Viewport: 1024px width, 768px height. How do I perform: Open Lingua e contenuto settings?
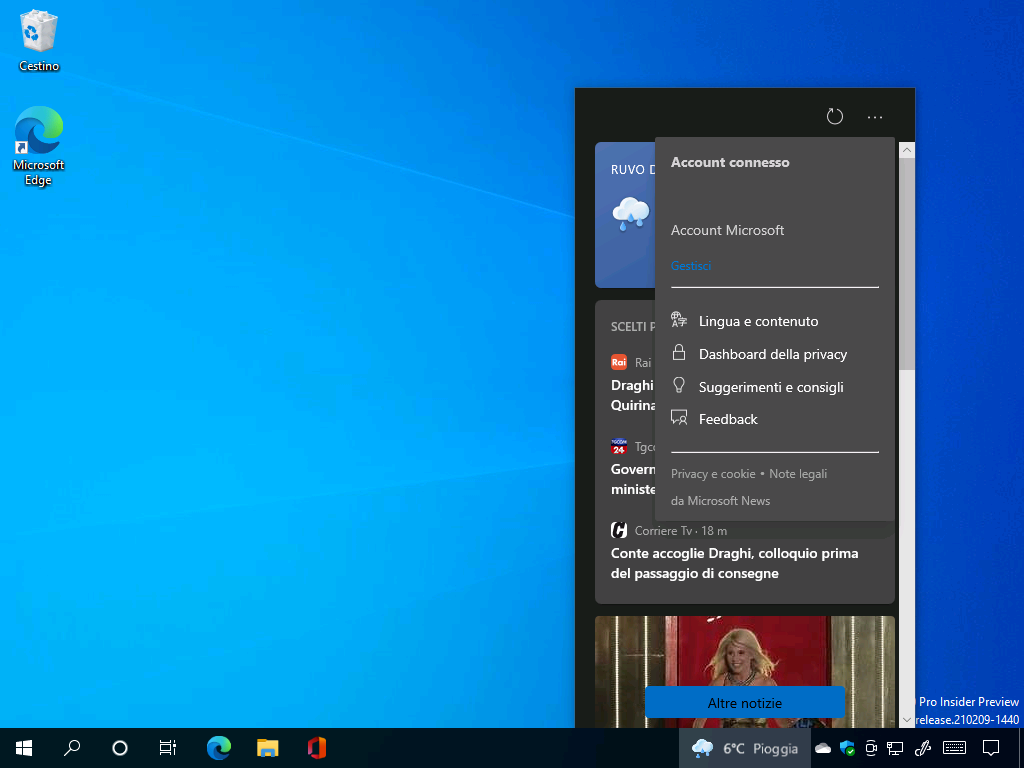(x=758, y=321)
